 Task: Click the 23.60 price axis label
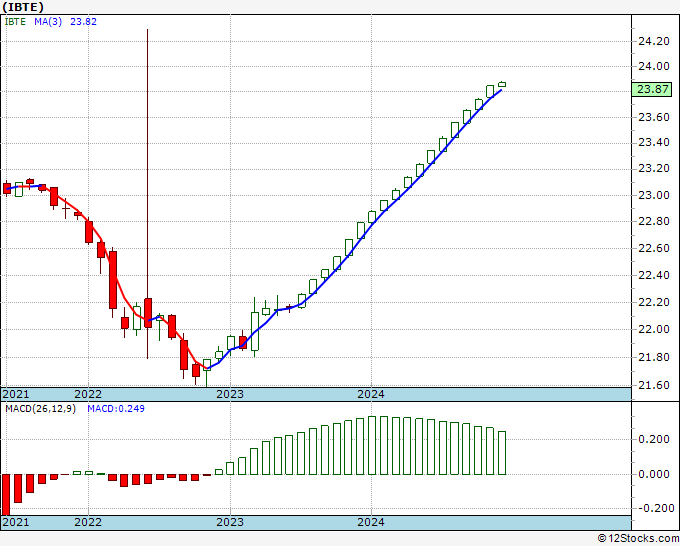point(654,117)
